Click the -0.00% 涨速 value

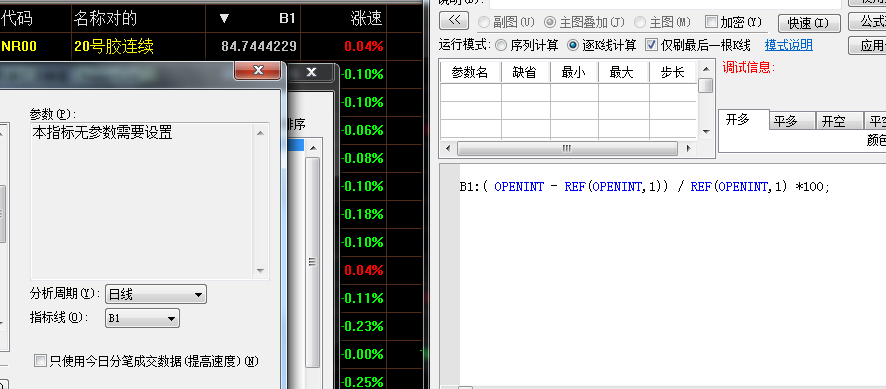click(x=363, y=354)
